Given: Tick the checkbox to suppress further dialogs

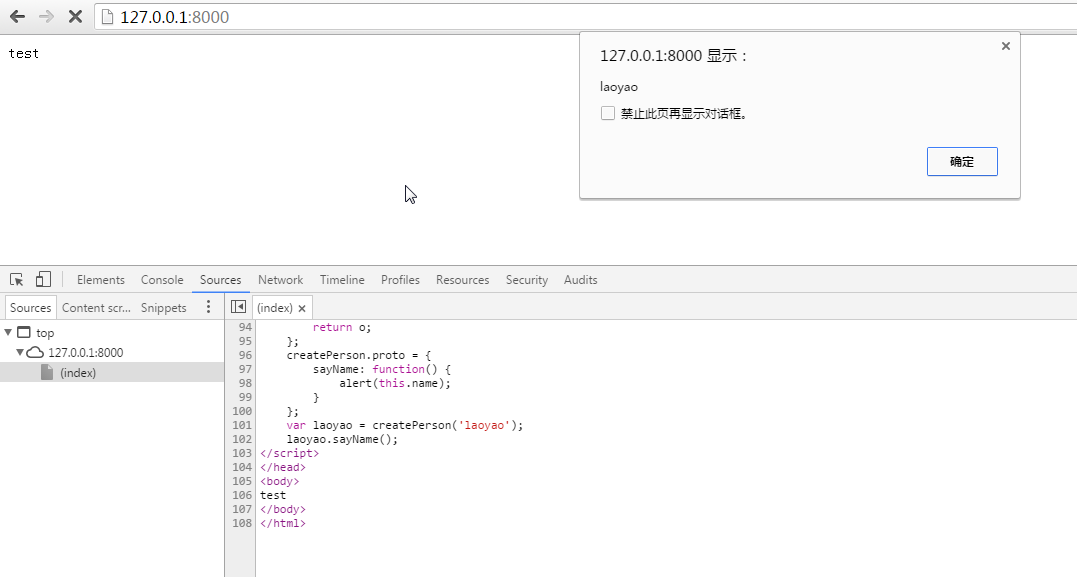Looking at the screenshot, I should pyautogui.click(x=608, y=113).
